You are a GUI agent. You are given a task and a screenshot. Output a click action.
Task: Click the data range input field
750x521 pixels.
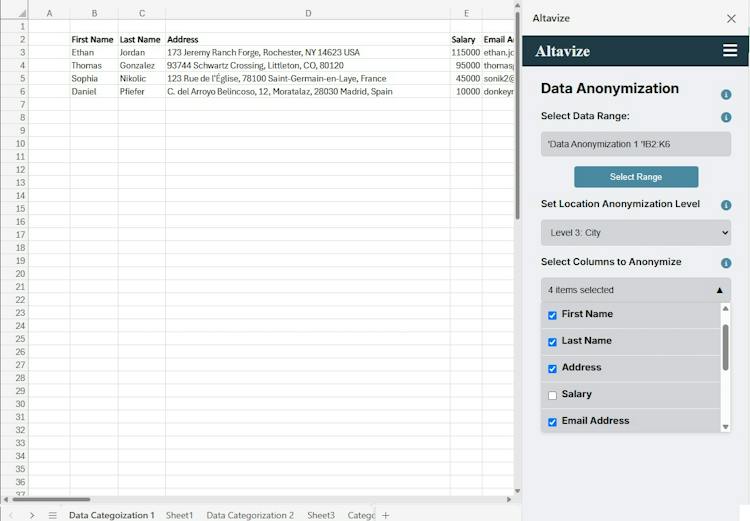(x=635, y=144)
